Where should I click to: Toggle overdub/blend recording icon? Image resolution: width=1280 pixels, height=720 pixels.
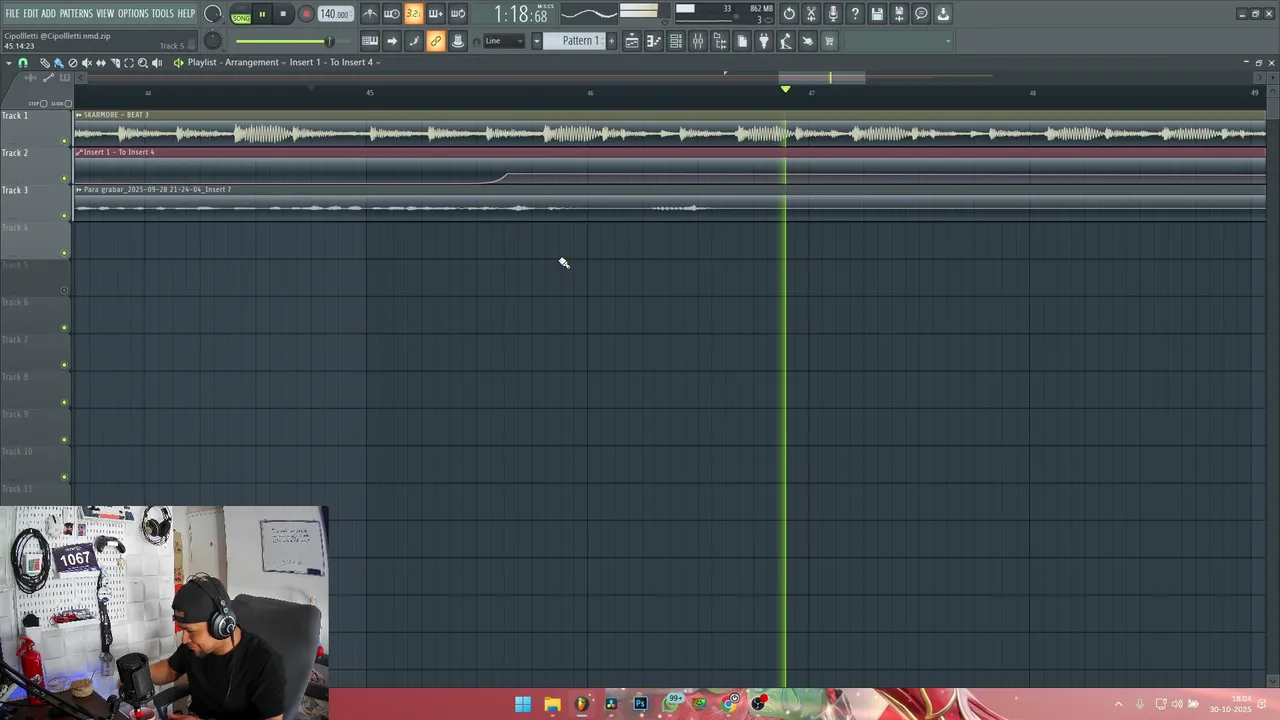435,14
